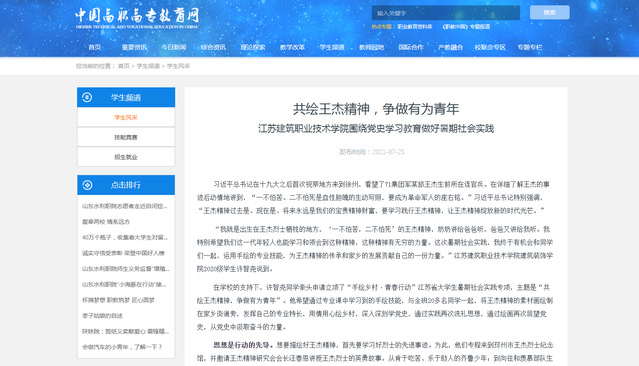The width and height of the screenshot is (639, 366).
Task: Open ranking article 40万个瓶子
Action: tap(125, 237)
